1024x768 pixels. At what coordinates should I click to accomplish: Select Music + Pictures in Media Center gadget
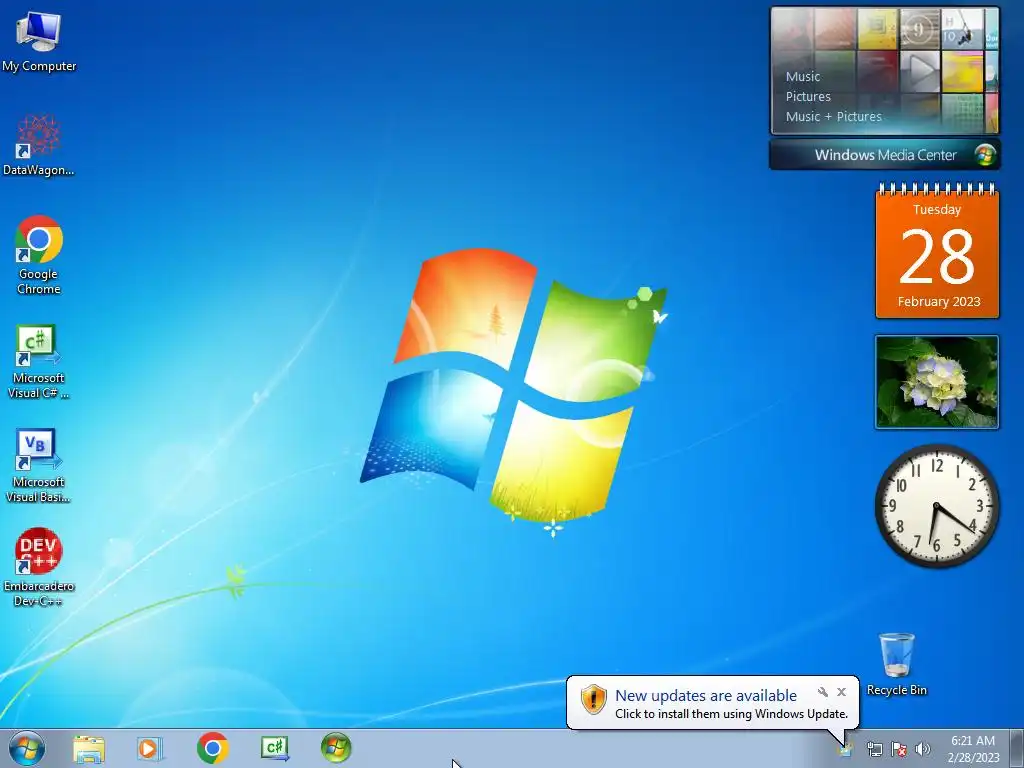tap(833, 117)
